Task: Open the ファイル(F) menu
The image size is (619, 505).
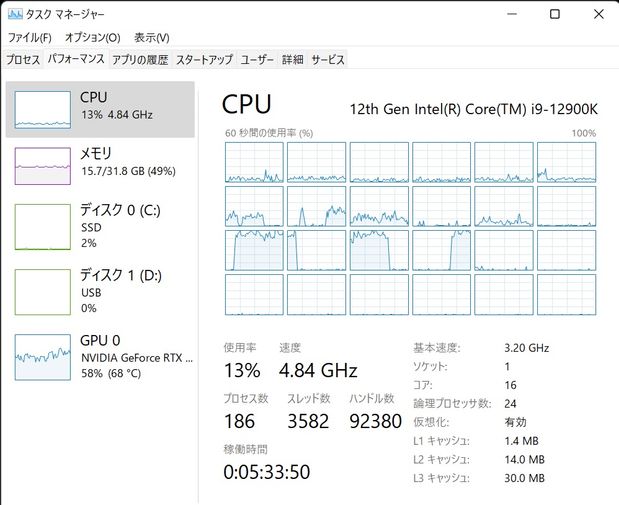Action: pos(30,38)
